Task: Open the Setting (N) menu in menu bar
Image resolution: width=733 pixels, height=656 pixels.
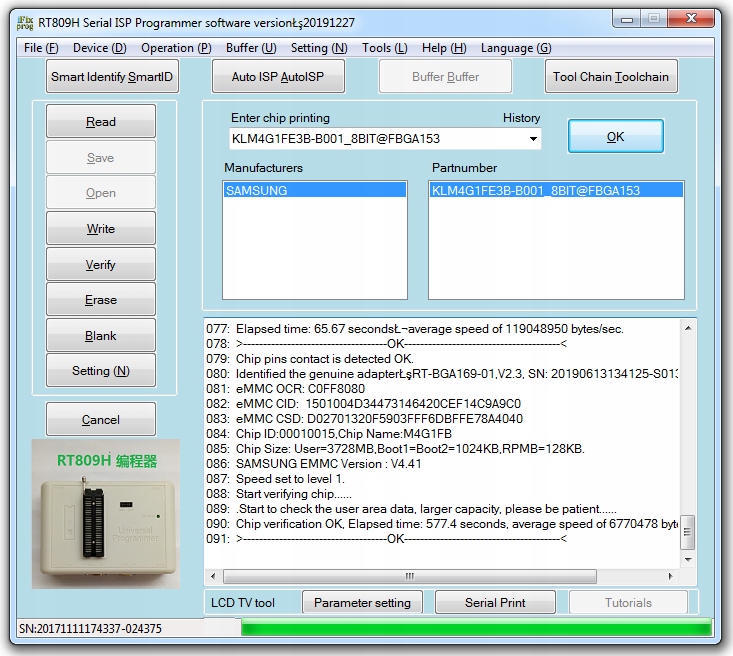Action: (319, 48)
